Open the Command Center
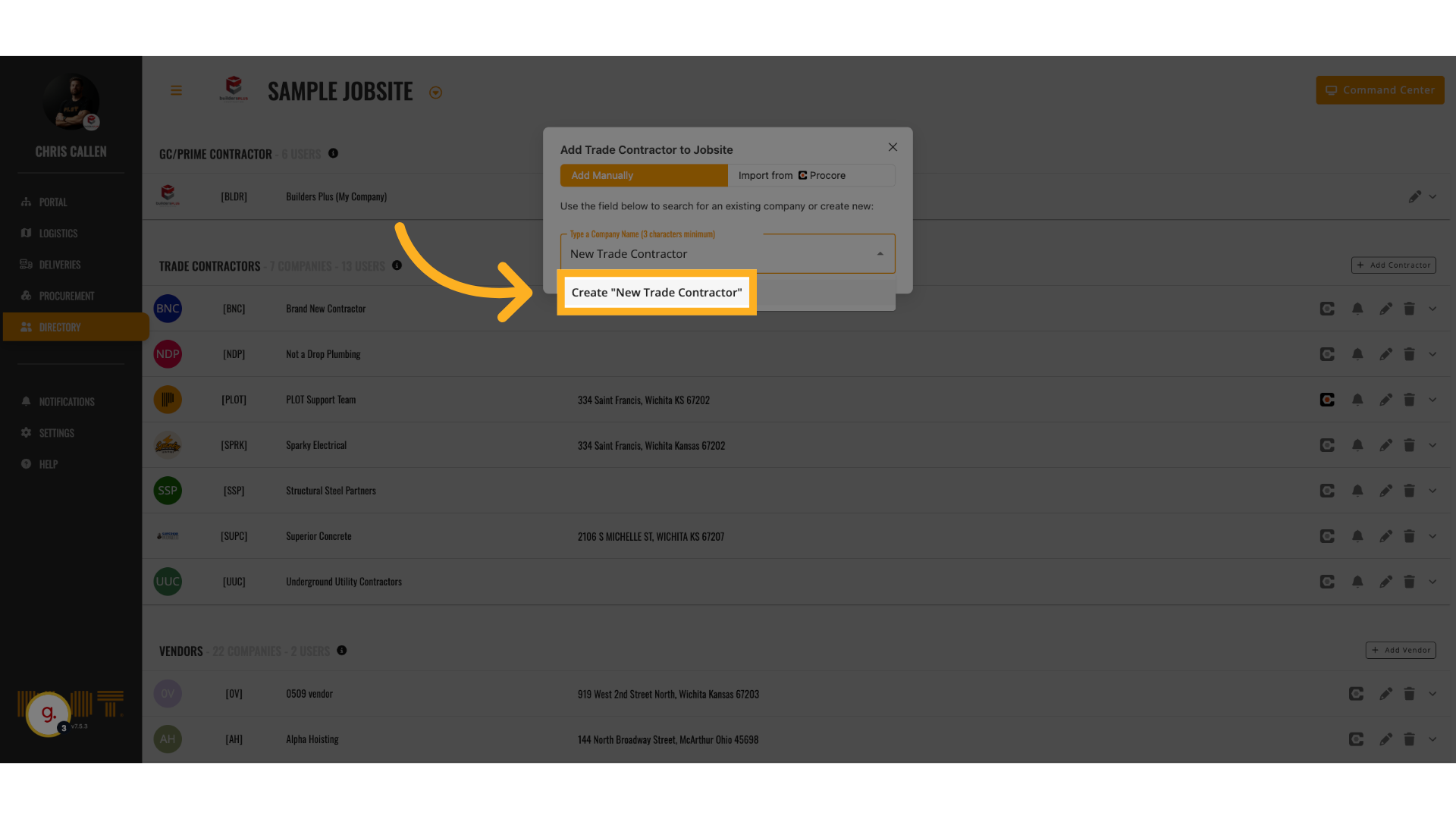1456x819 pixels. pos(1379,90)
